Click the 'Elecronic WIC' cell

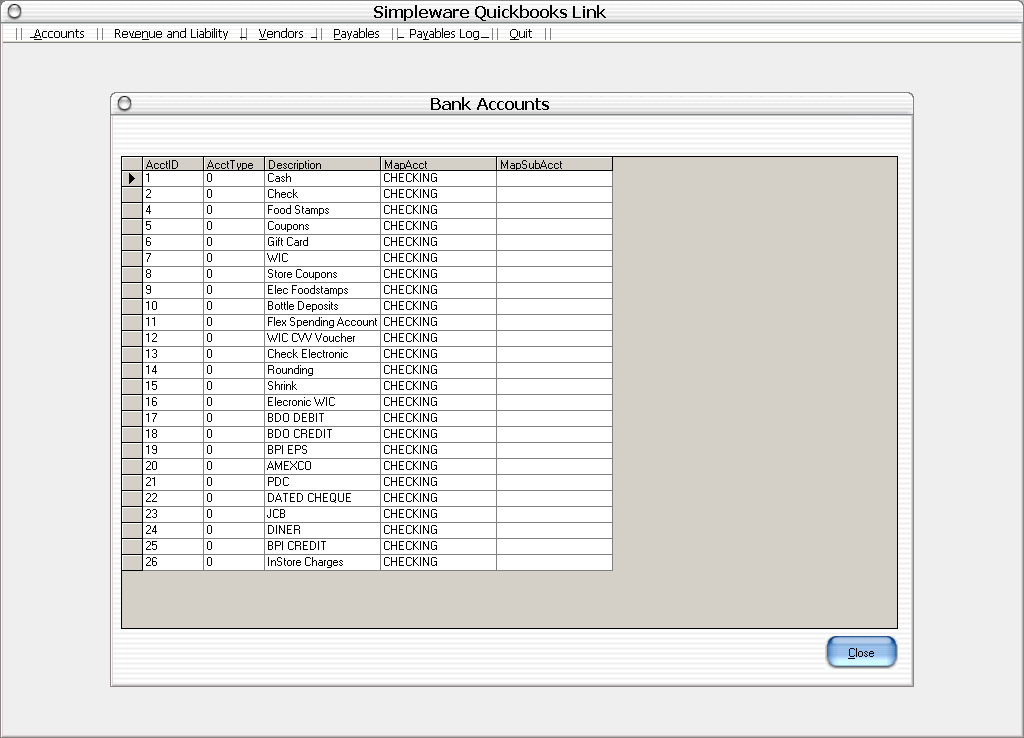click(x=323, y=402)
